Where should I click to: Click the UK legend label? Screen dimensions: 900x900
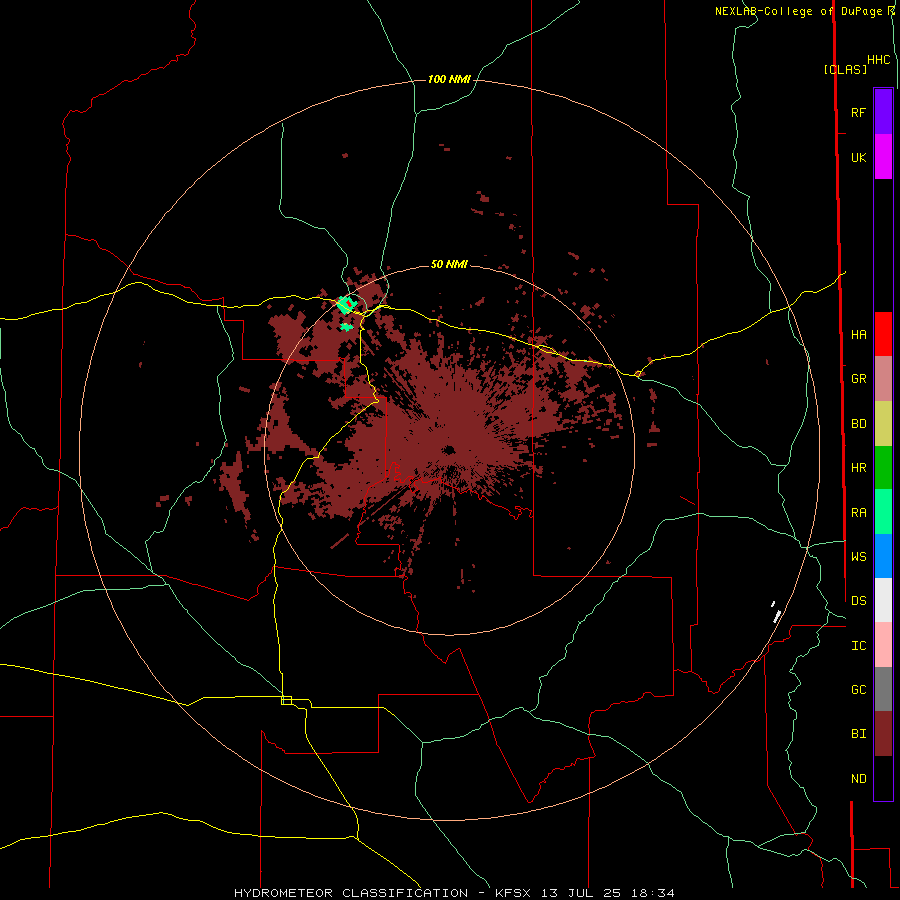858,157
